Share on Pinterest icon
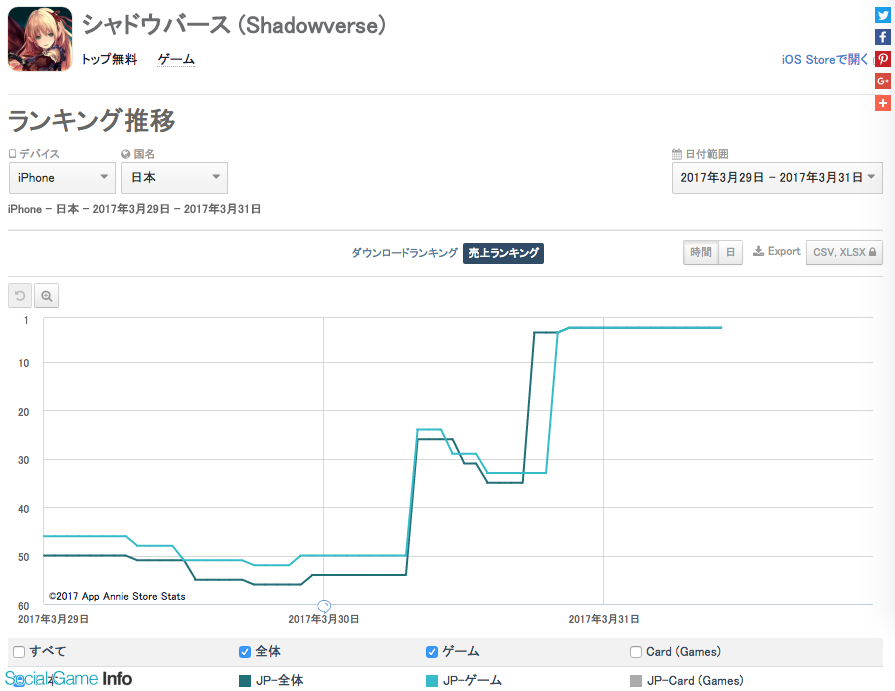This screenshot has height=691, width=895. [x=882, y=59]
